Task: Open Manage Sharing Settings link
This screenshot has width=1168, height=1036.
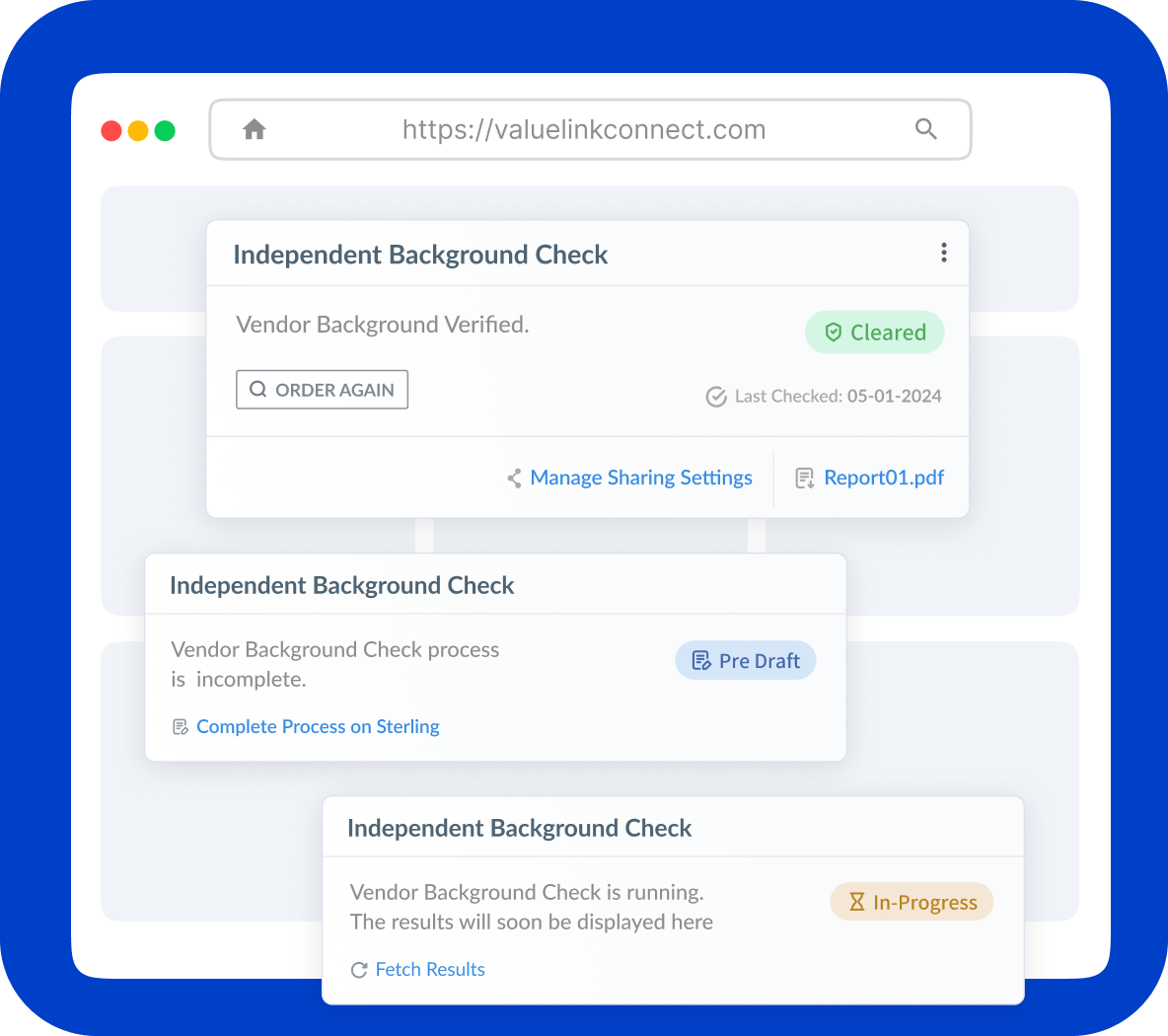Action: [641, 478]
